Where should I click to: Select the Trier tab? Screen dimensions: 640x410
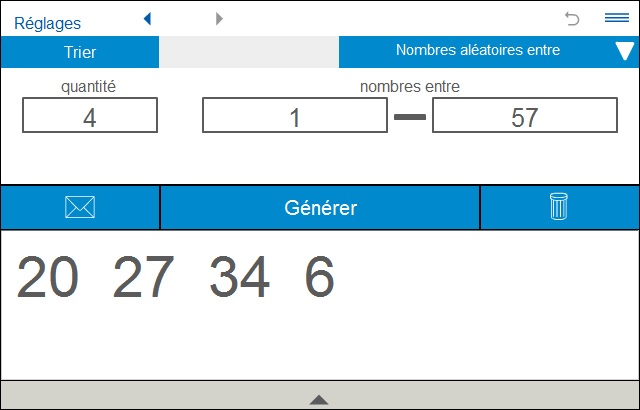[x=79, y=52]
